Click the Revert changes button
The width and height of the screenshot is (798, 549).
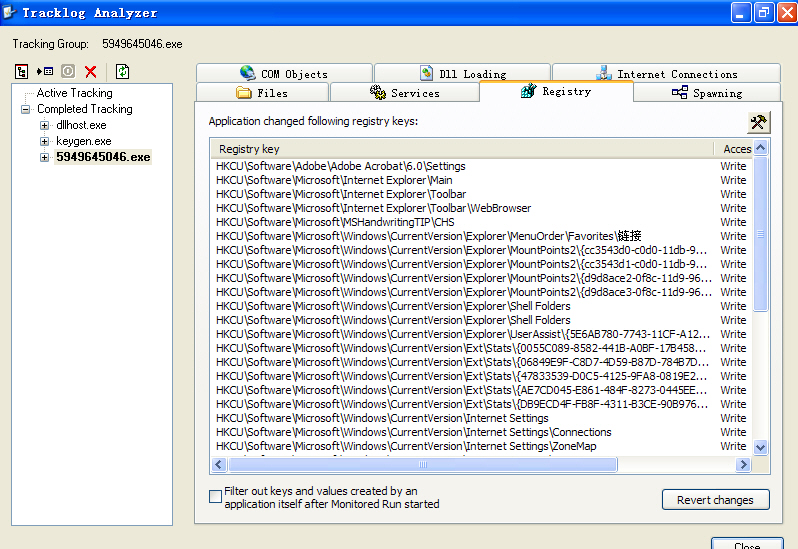[716, 500]
